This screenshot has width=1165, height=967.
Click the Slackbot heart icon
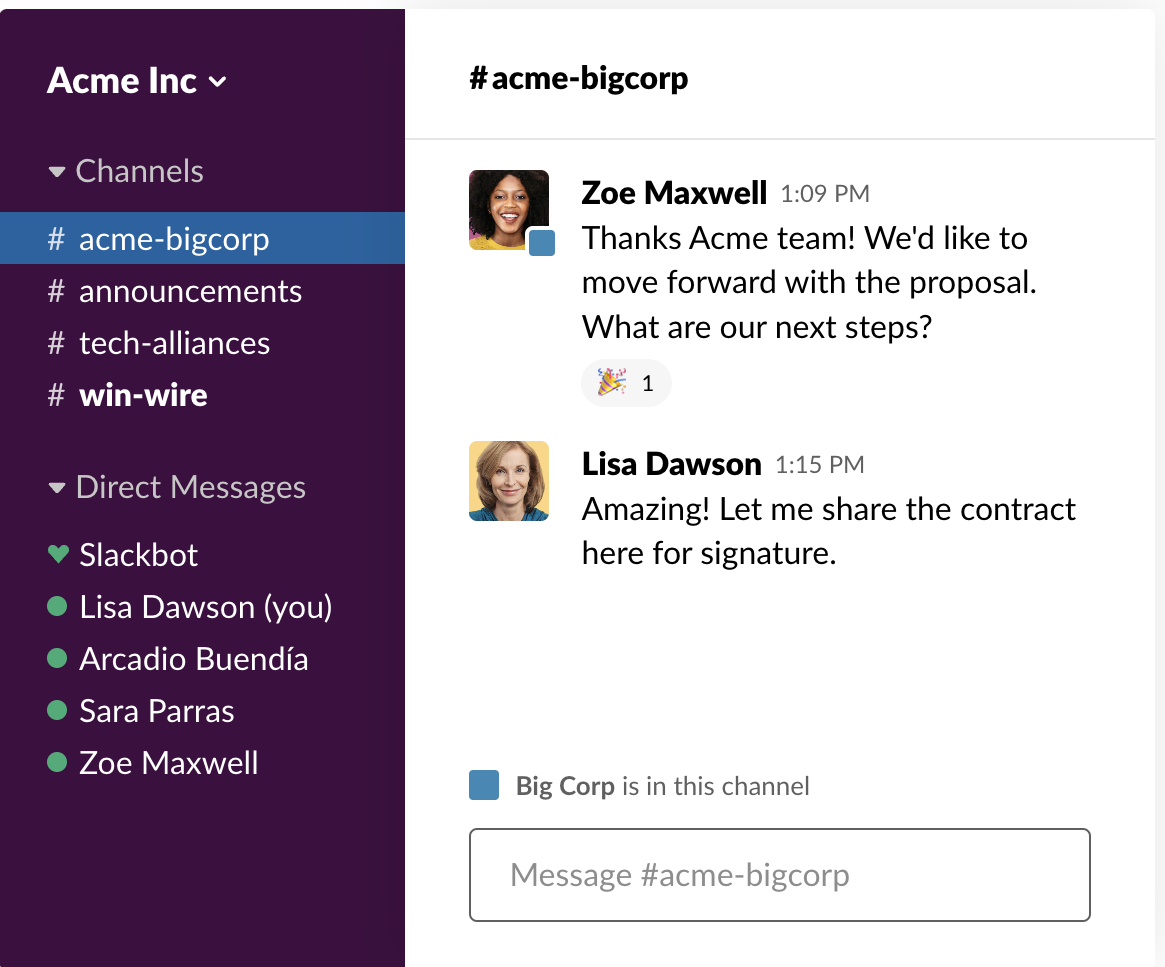click(x=58, y=554)
